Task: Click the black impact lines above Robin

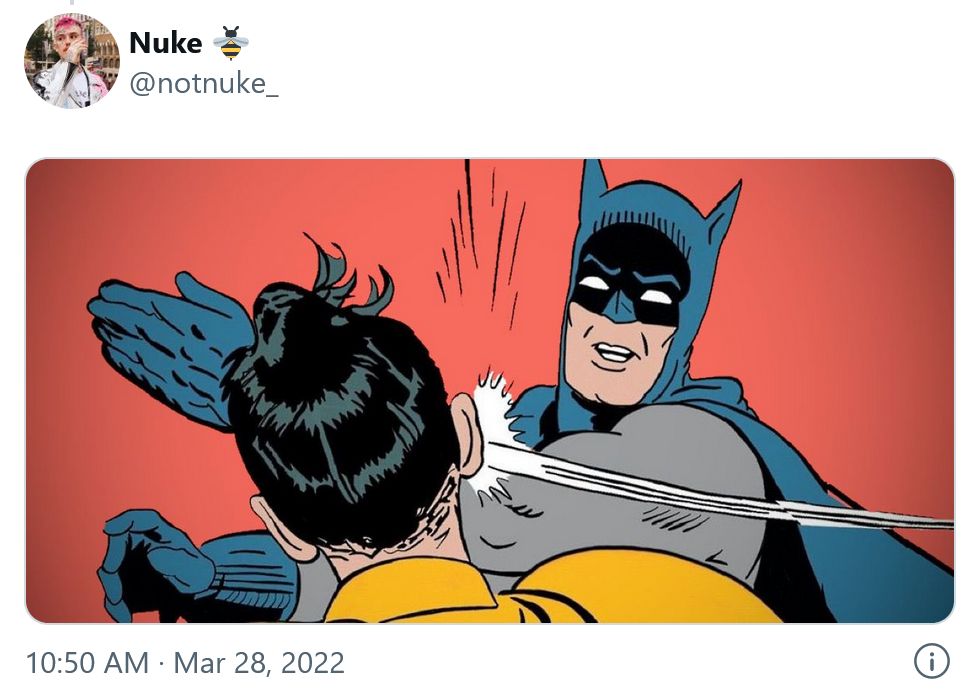Action: tap(481, 244)
